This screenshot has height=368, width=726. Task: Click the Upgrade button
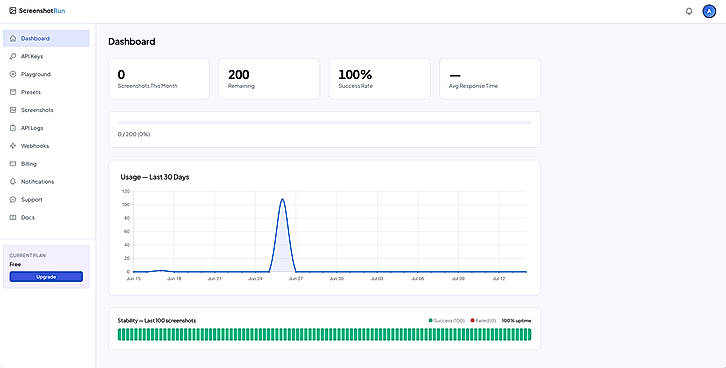click(46, 277)
